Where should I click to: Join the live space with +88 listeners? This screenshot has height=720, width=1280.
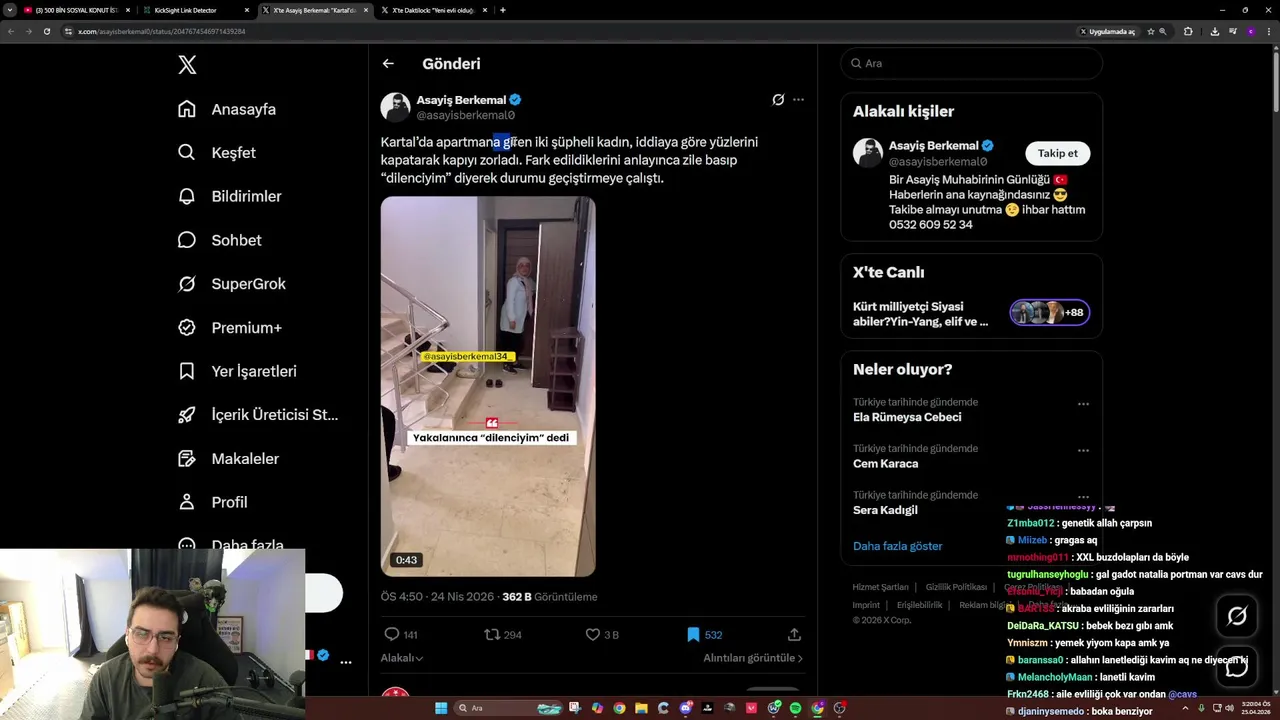(1049, 313)
